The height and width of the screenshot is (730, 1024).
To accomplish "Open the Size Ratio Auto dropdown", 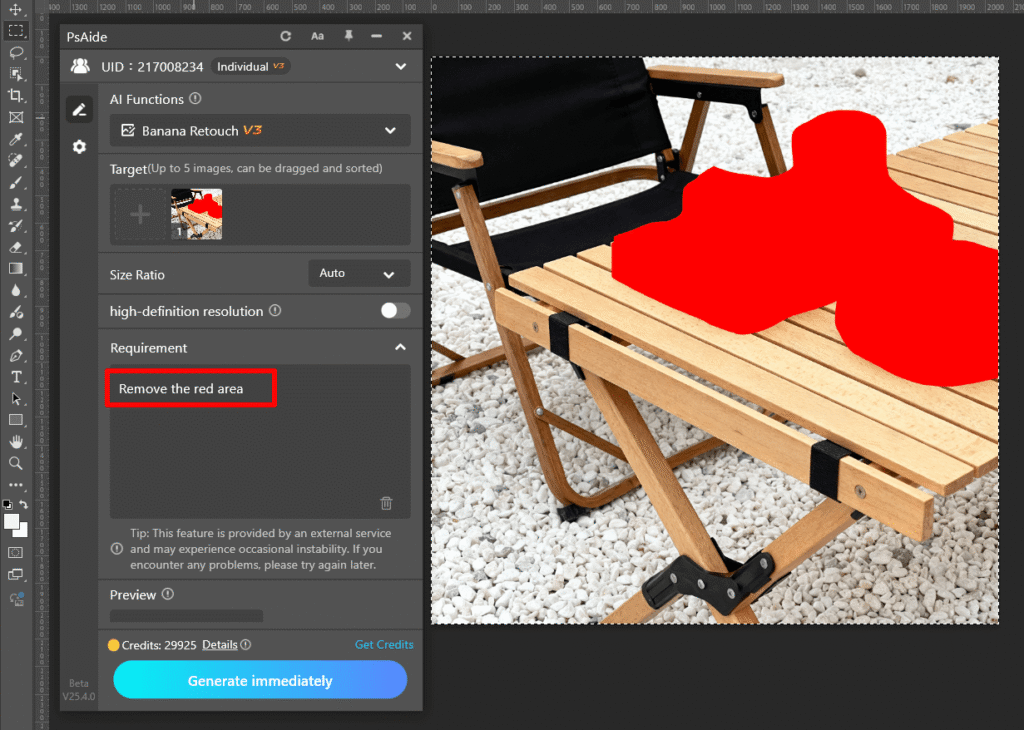I will click(x=359, y=274).
